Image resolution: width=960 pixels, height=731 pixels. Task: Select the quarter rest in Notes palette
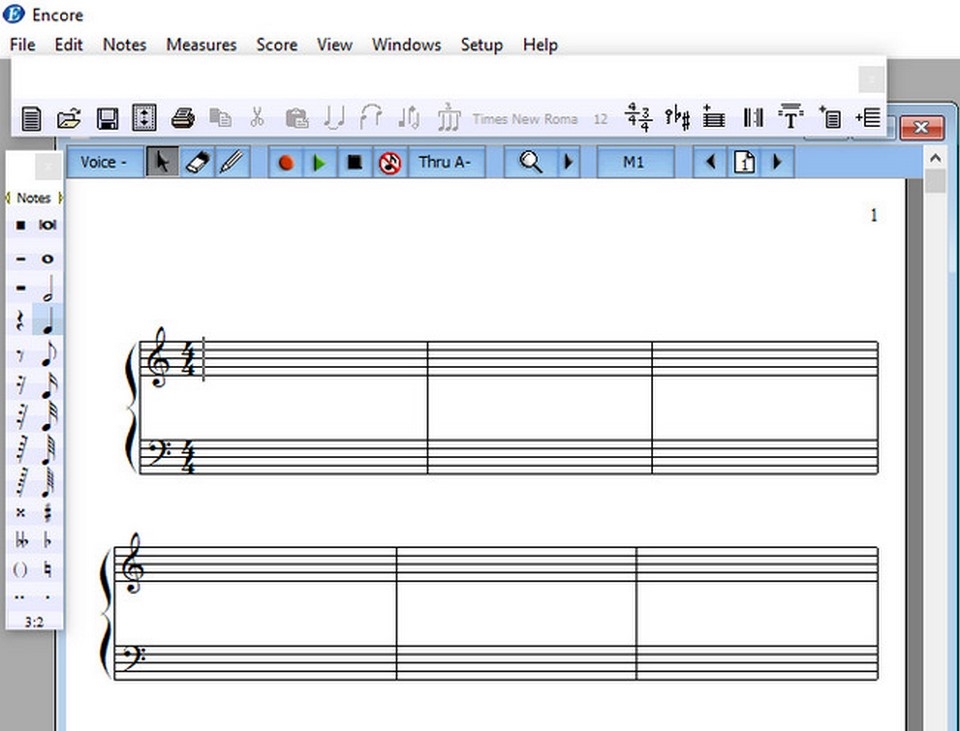[20, 320]
